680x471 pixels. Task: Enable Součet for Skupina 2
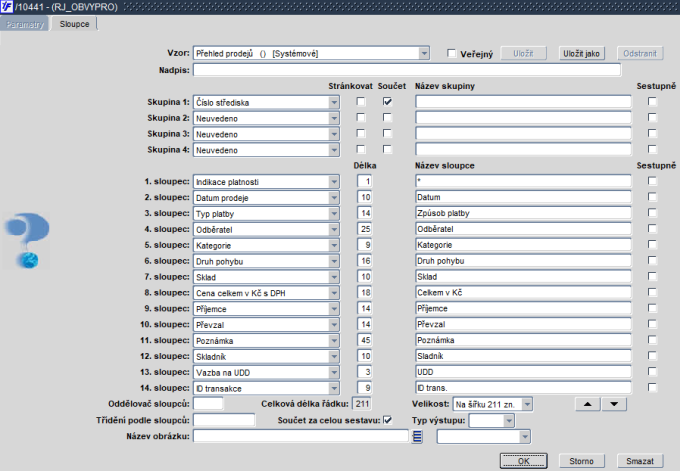click(387, 118)
